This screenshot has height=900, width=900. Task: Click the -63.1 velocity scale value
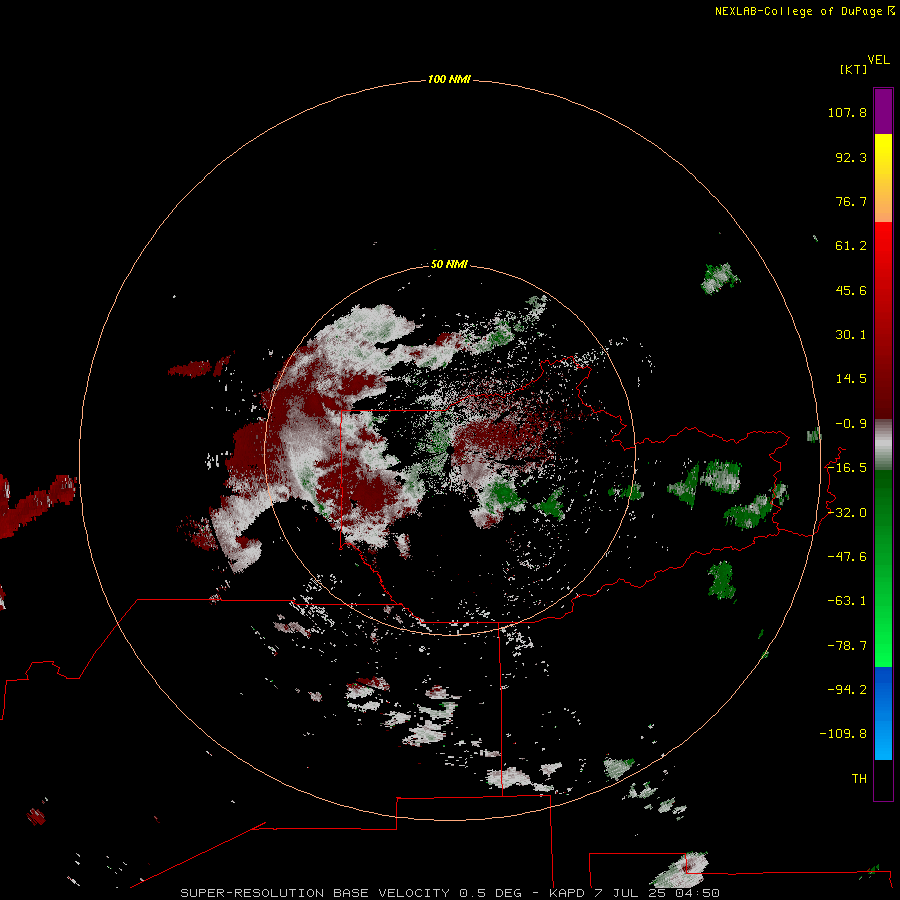point(847,601)
